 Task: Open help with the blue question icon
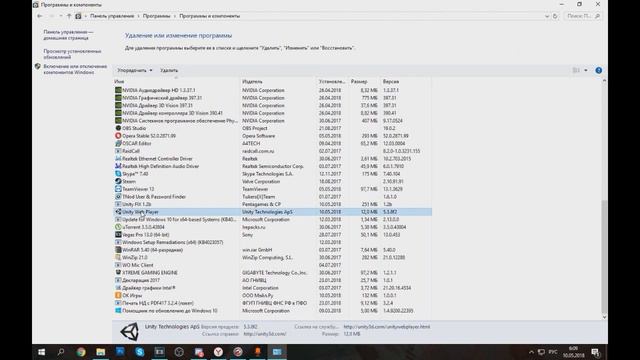click(598, 70)
